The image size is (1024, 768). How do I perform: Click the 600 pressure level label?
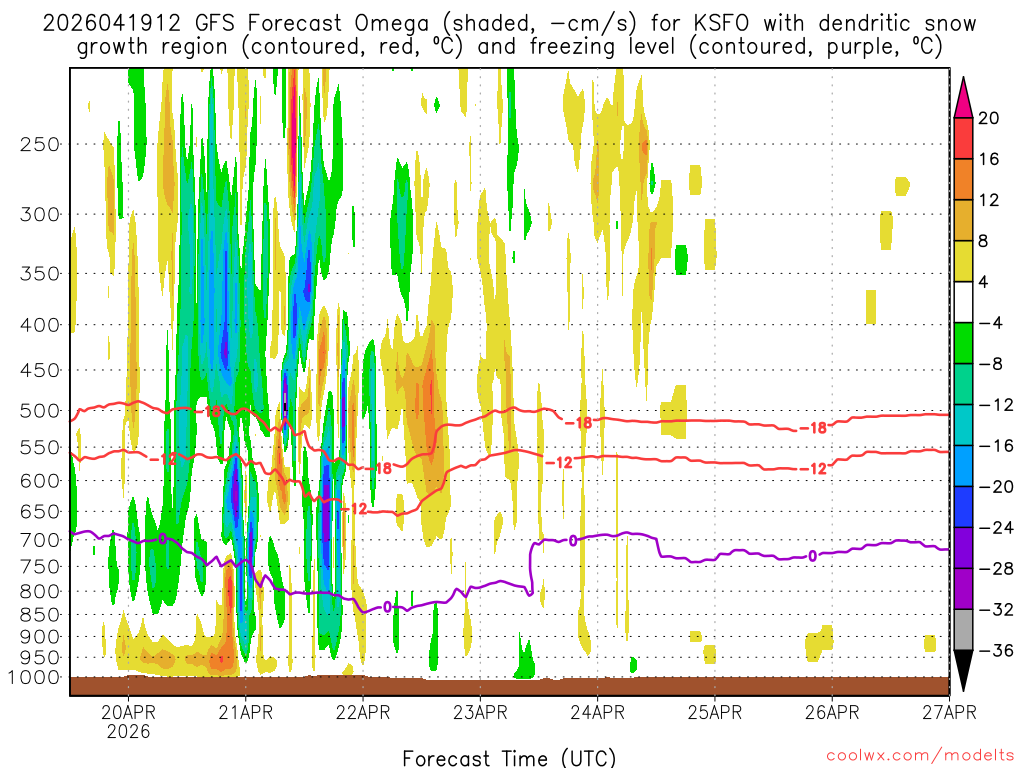[x=40, y=481]
